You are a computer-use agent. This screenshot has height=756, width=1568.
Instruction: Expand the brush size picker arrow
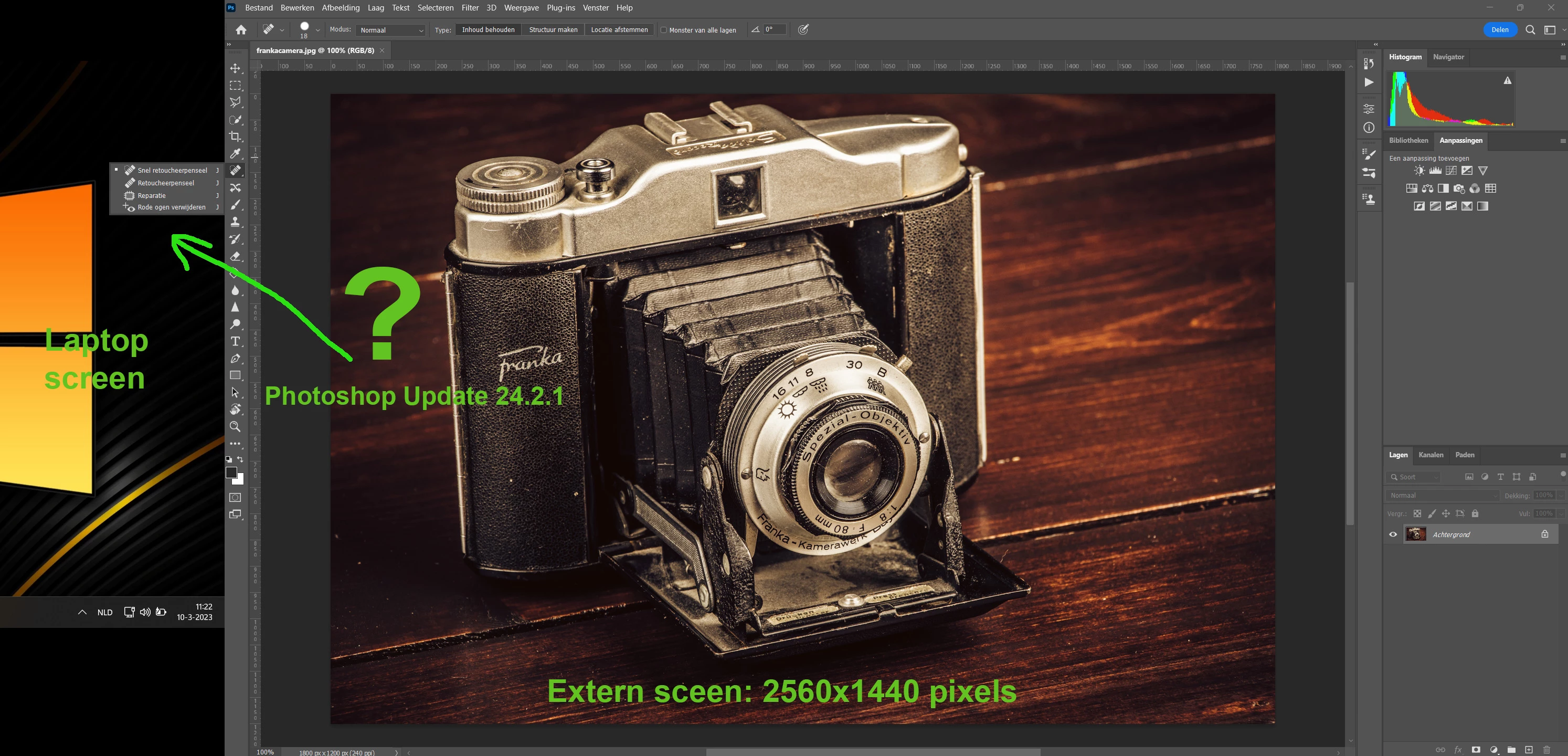coord(317,30)
